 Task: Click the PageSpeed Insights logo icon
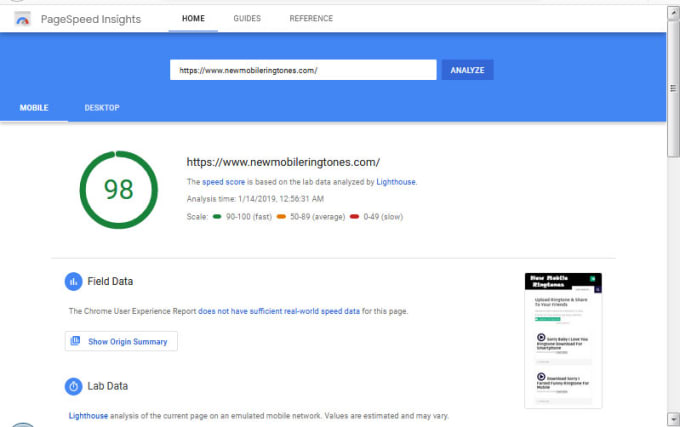[x=22, y=19]
